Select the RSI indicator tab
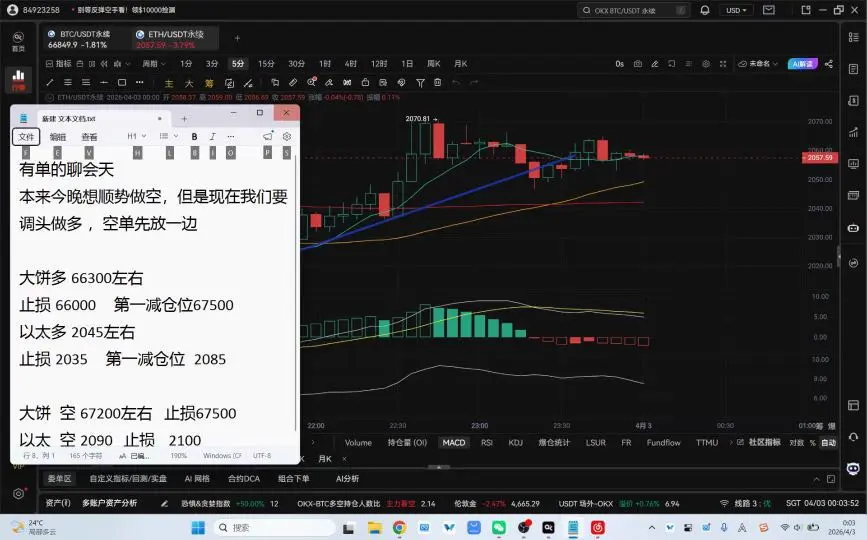This screenshot has width=867, height=540. [487, 443]
